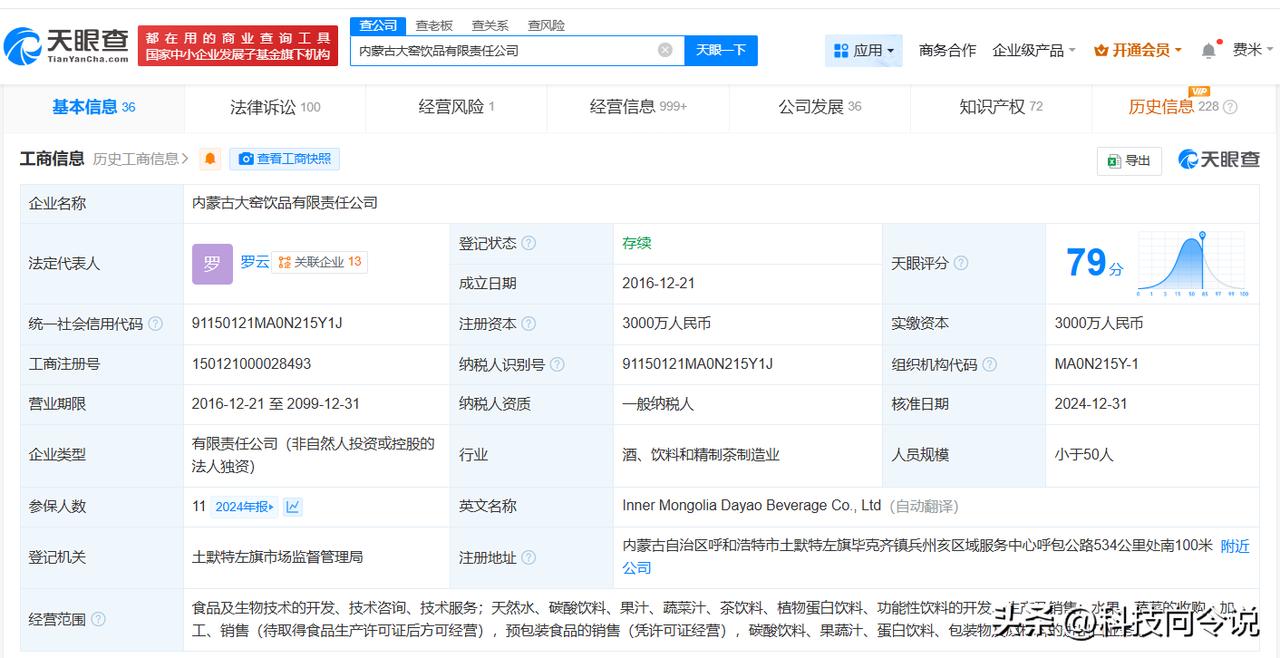Click the 导出 Excel export button
1280x658 pixels.
pyautogui.click(x=1129, y=160)
